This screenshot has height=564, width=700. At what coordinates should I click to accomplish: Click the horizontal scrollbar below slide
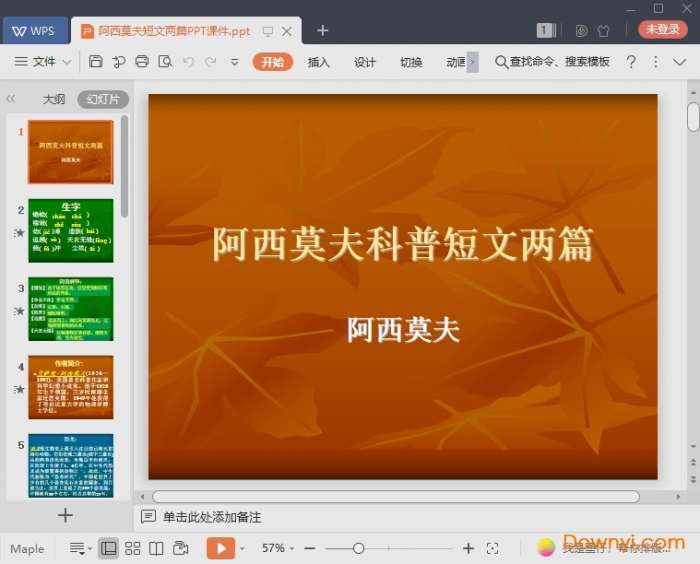pos(396,496)
